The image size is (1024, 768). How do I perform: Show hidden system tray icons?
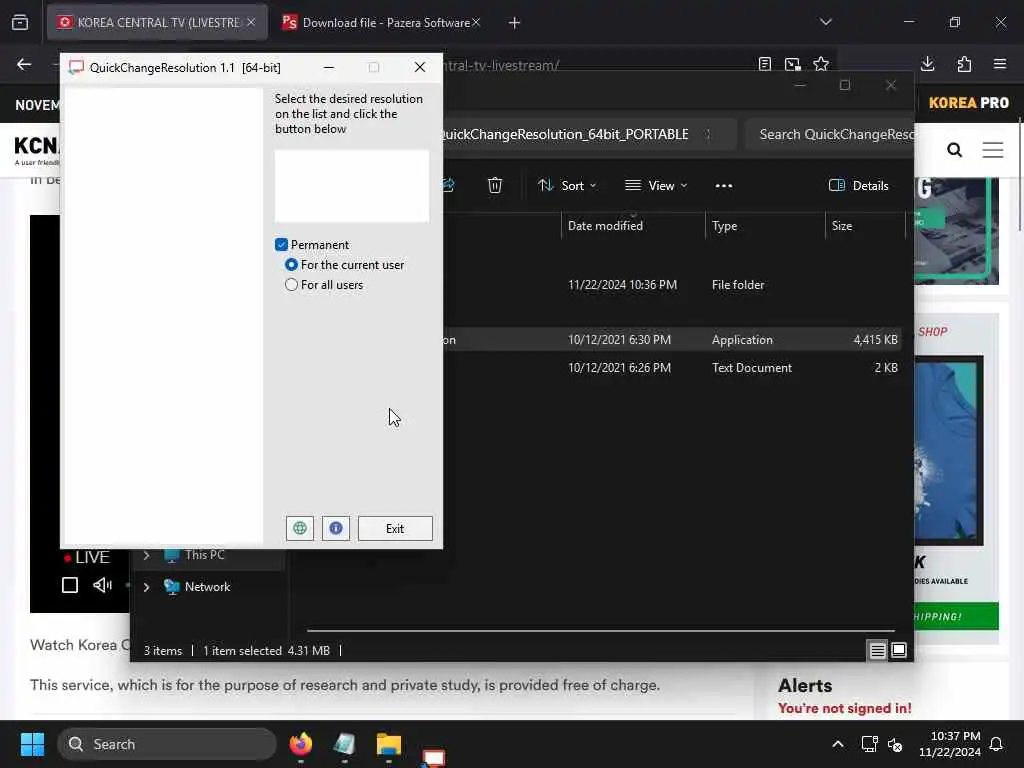pos(838,744)
